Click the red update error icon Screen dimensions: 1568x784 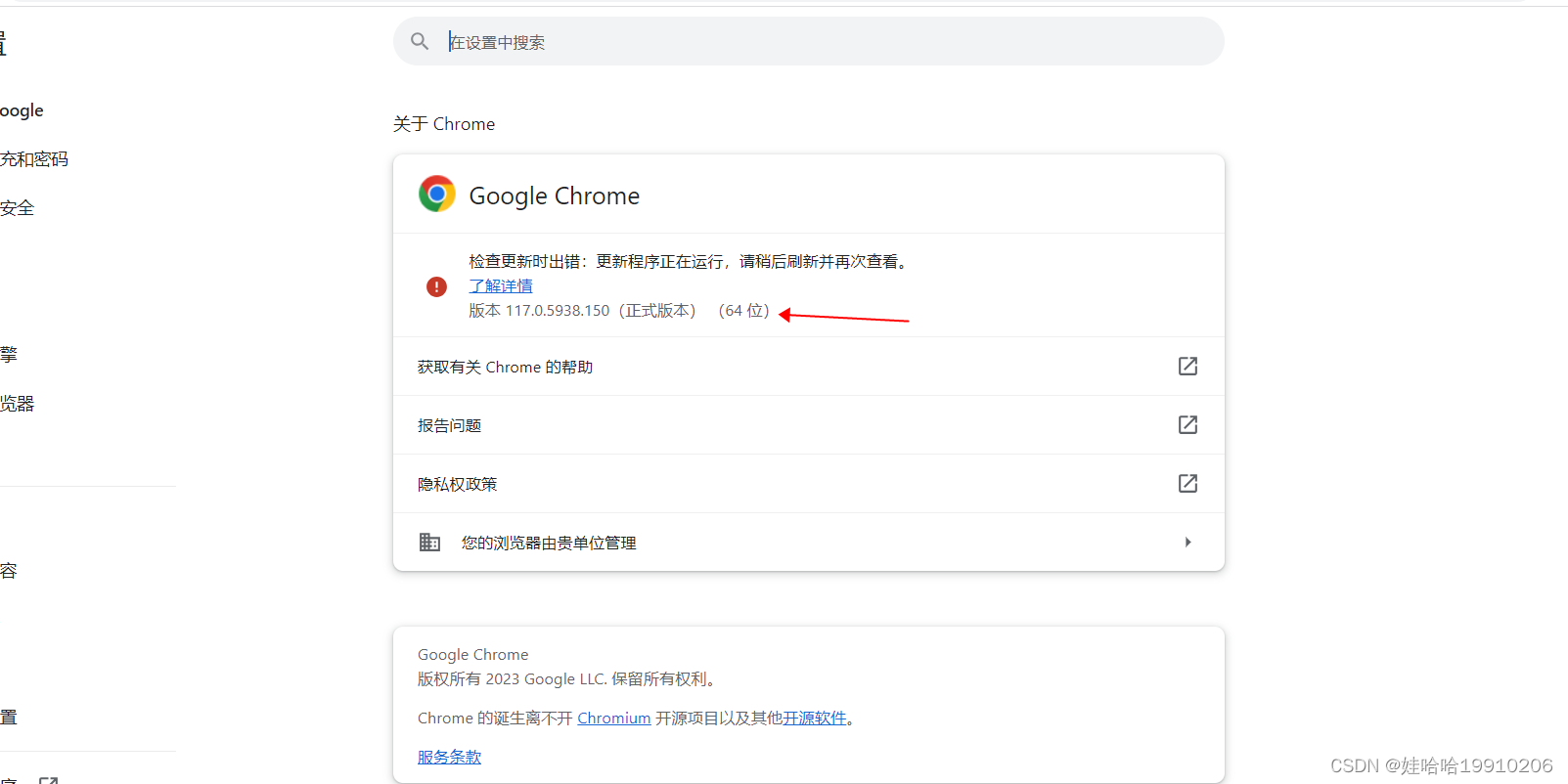click(x=436, y=286)
